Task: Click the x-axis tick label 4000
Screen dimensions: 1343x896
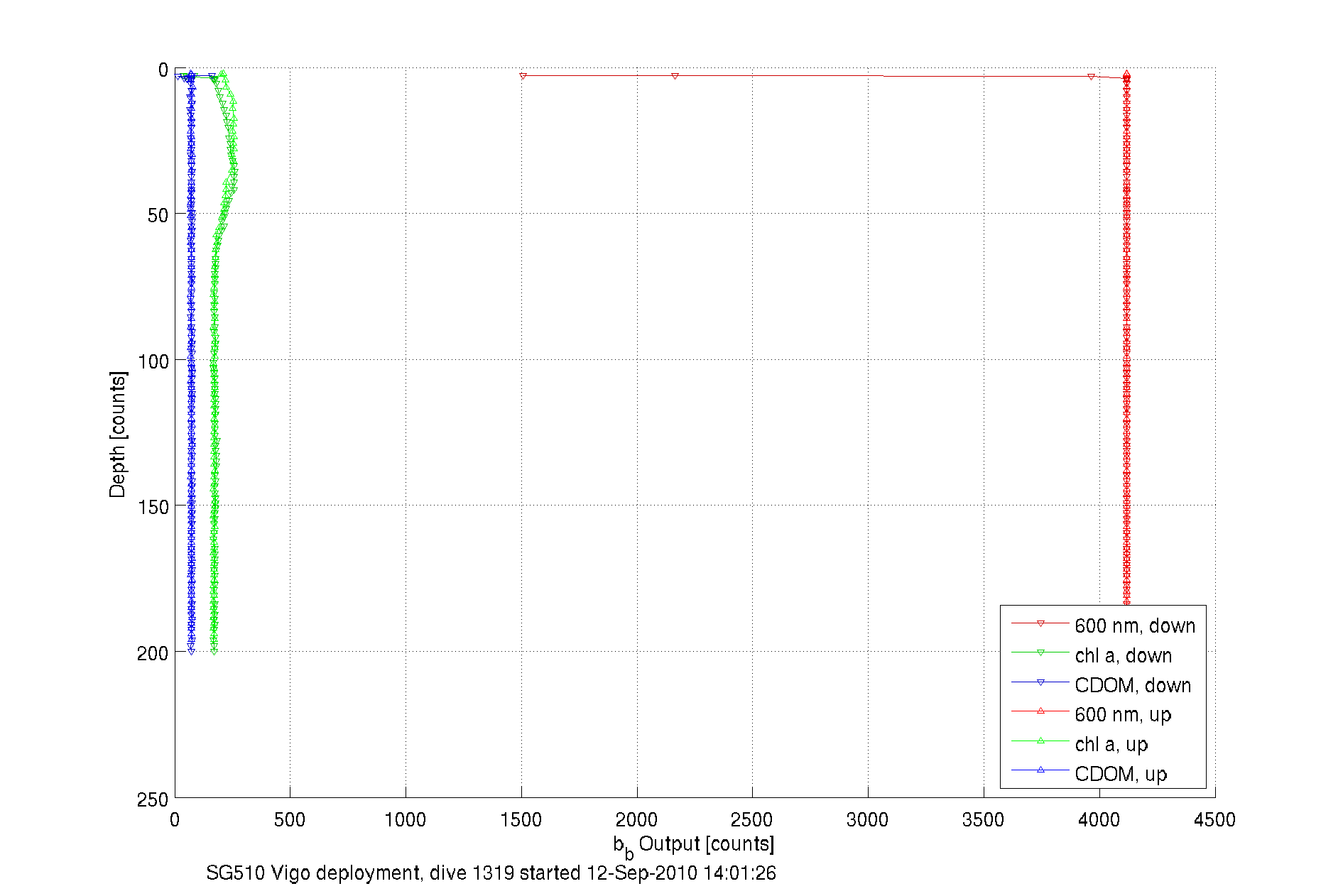Action: tap(1099, 820)
